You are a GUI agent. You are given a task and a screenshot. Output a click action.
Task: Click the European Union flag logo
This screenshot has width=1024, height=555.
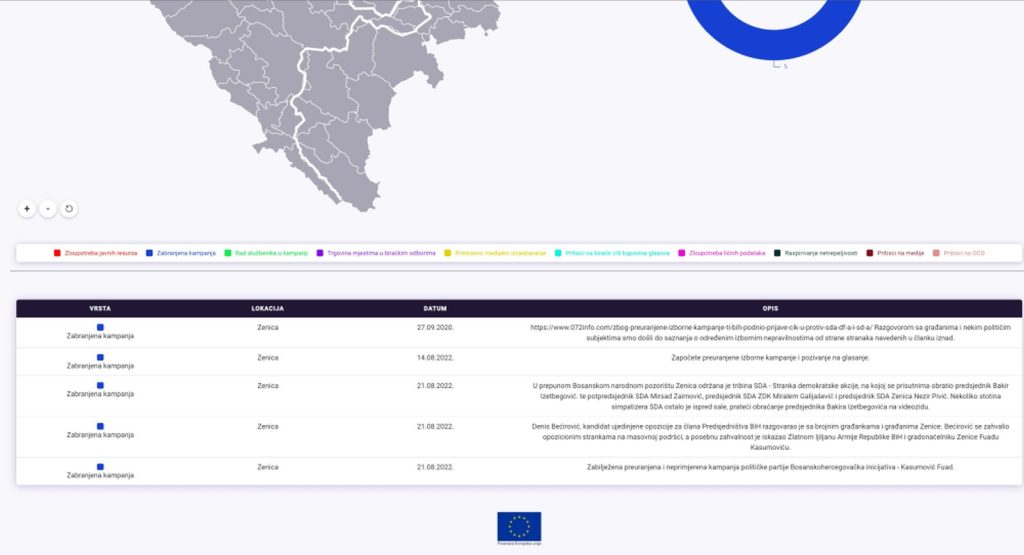[x=519, y=528]
